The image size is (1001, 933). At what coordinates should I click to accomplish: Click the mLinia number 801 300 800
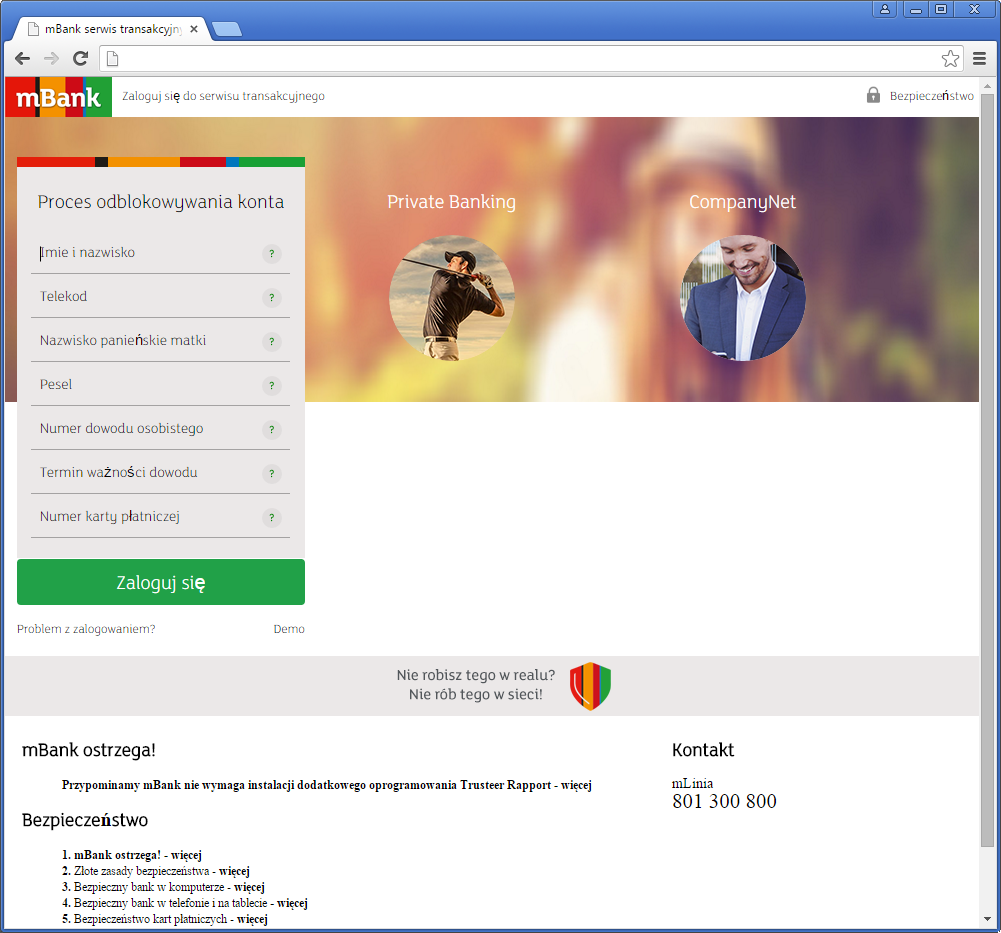pos(724,801)
